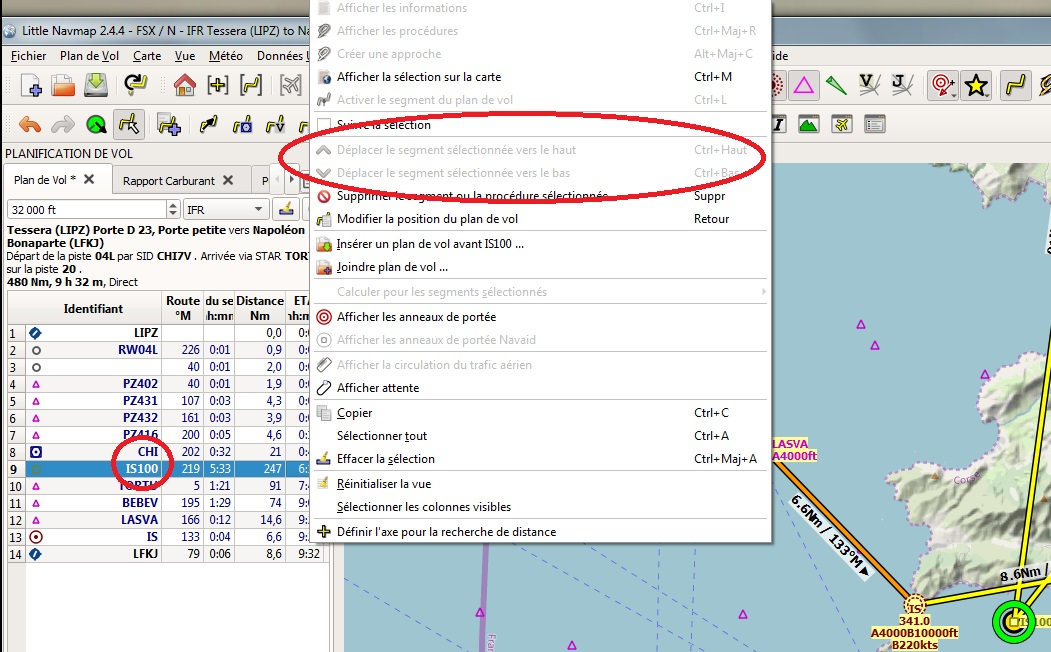Choose Effacer la sélection entry
Viewport: 1051px width, 652px height.
pyautogui.click(x=542, y=458)
